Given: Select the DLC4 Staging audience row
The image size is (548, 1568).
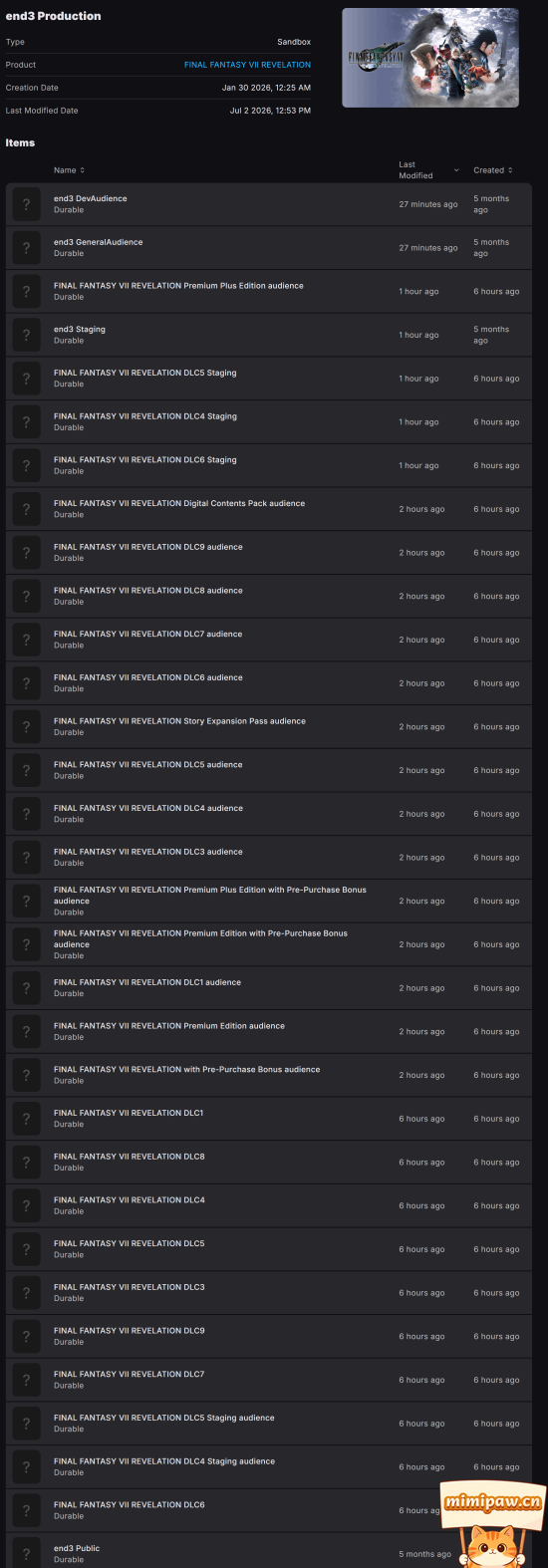Looking at the screenshot, I should click(x=269, y=1466).
